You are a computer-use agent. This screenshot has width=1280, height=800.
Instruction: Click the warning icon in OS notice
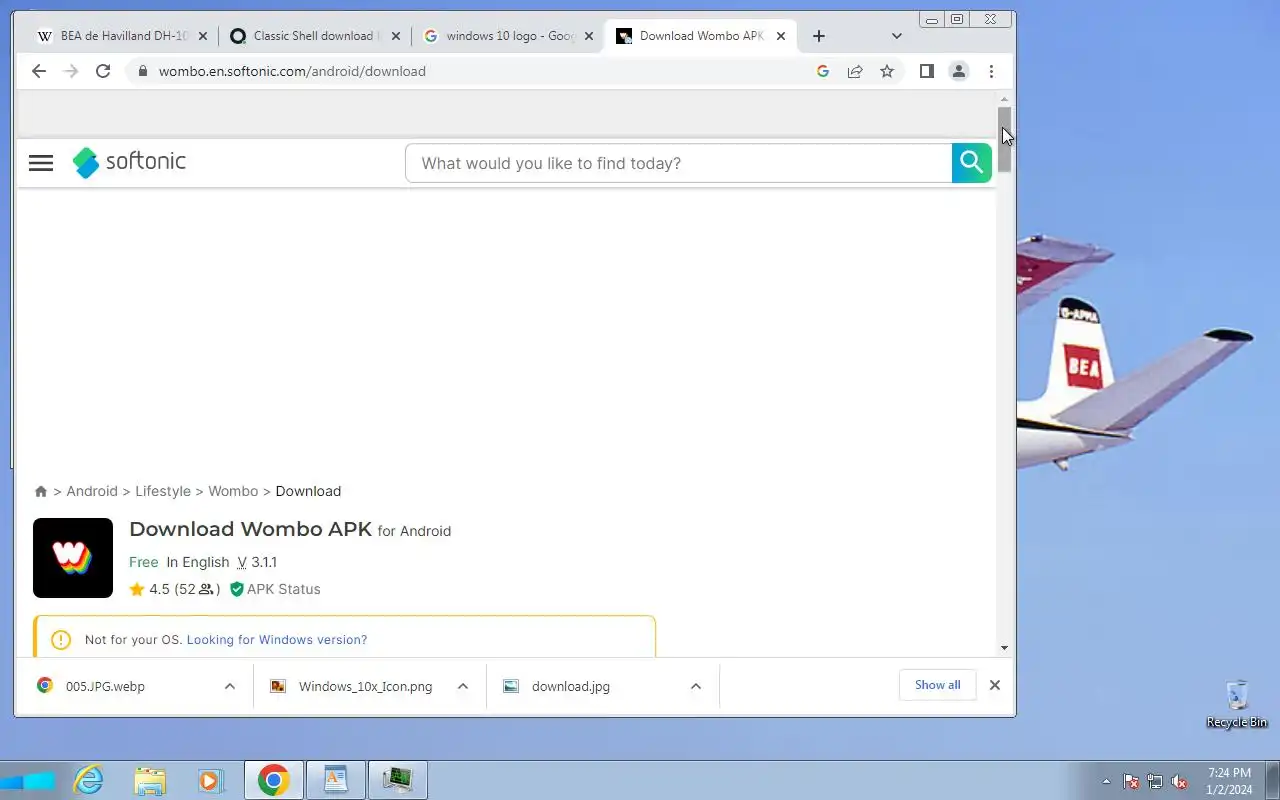click(x=61, y=640)
